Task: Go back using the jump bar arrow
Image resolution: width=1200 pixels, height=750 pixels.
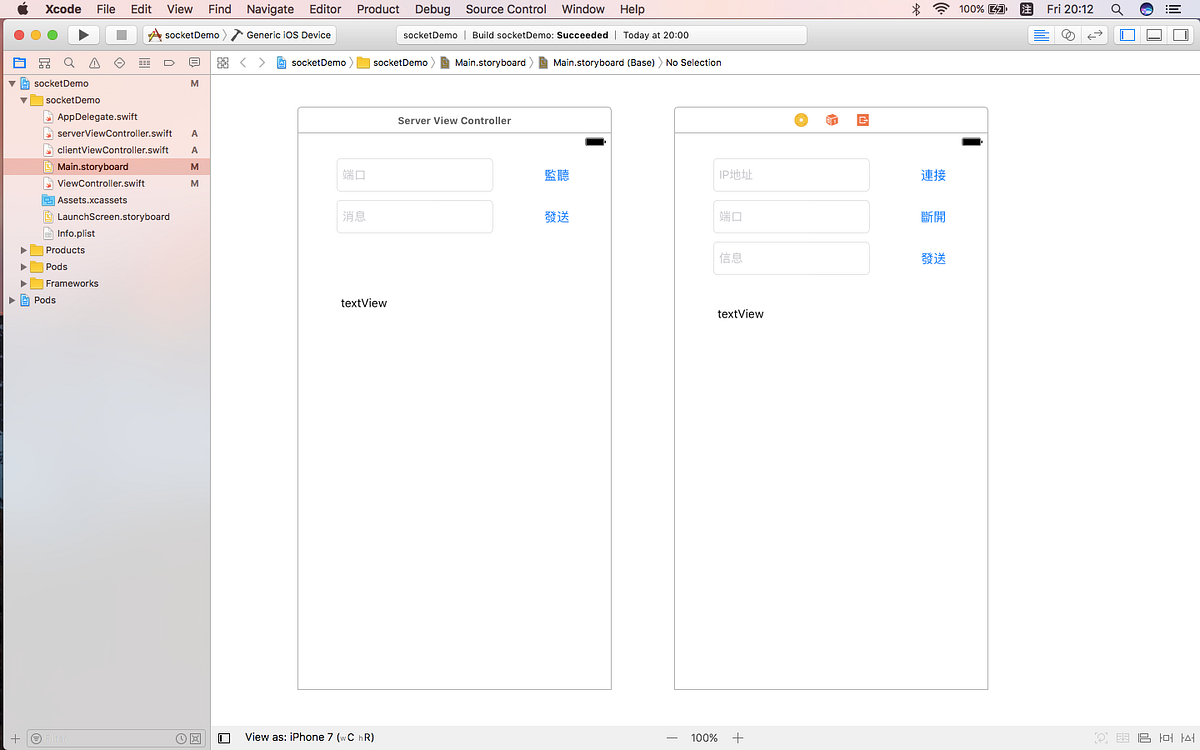Action: tap(243, 62)
